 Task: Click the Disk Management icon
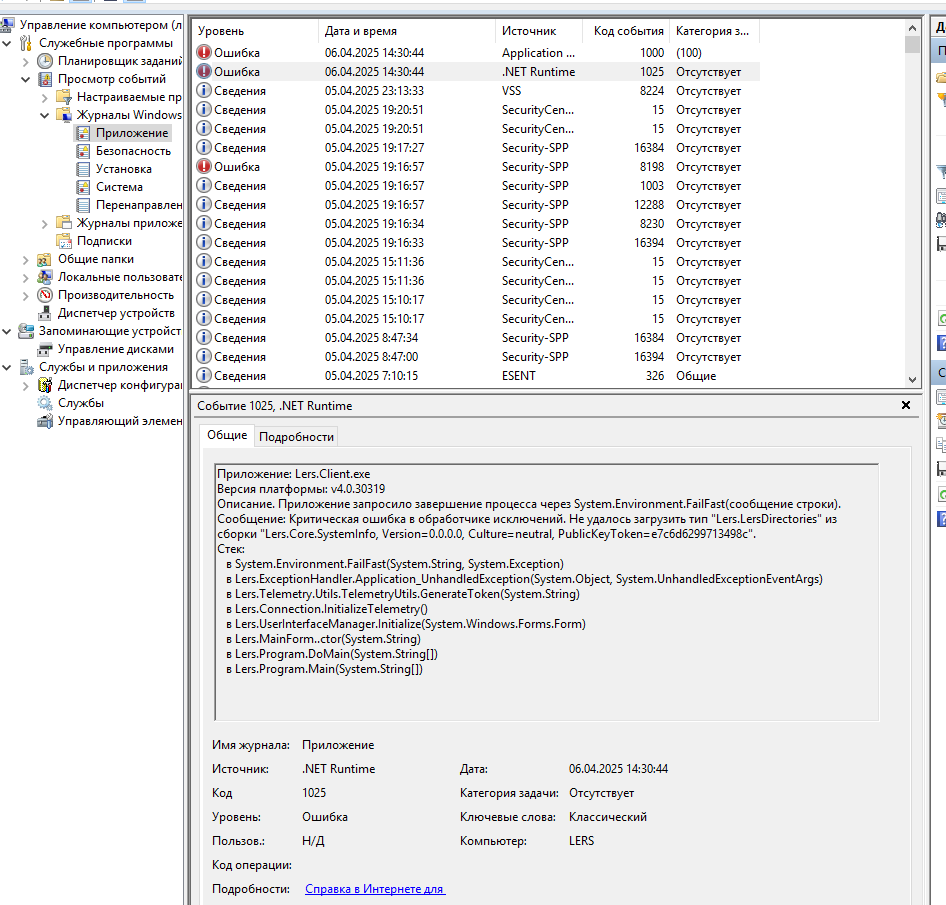[45, 349]
